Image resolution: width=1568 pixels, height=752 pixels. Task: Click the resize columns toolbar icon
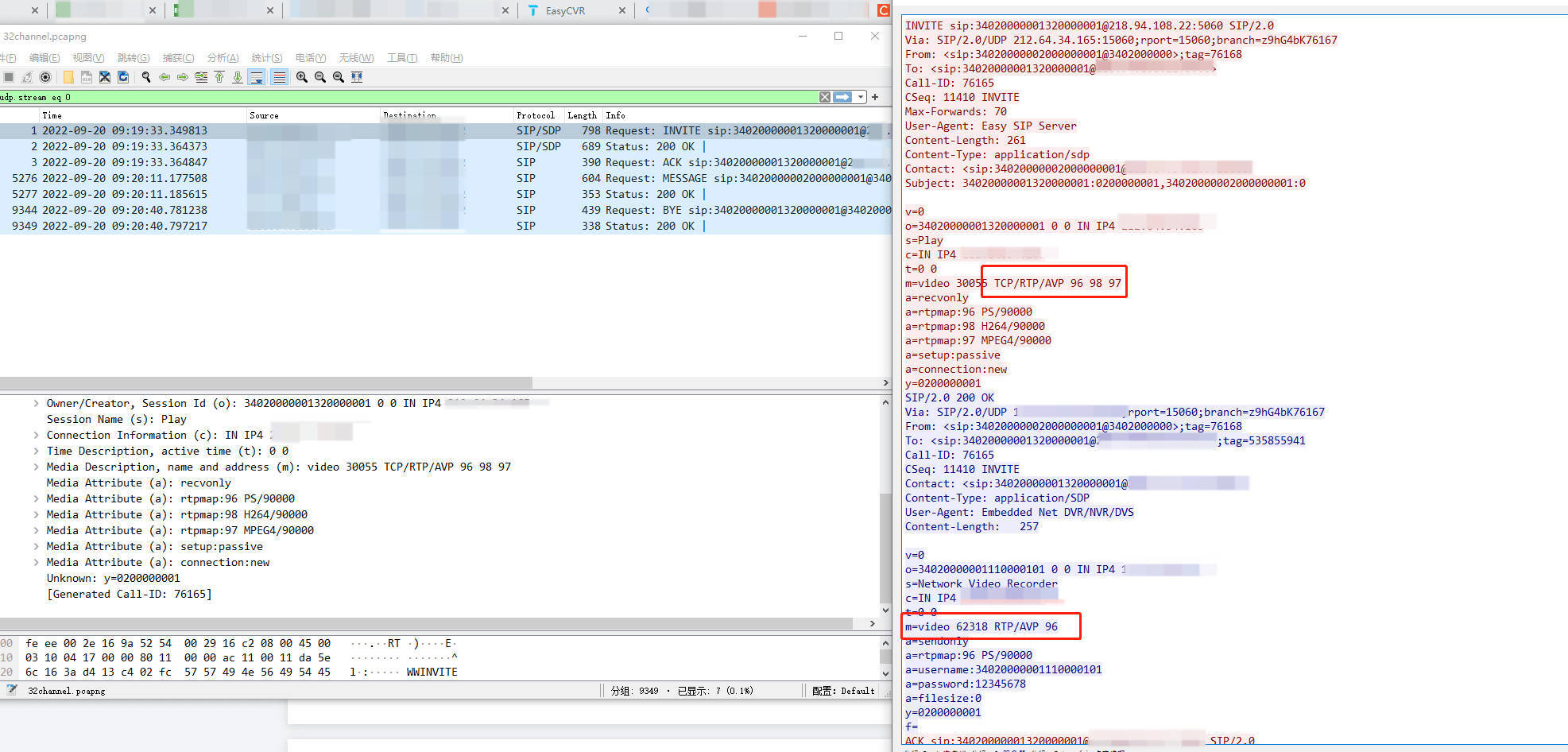click(x=357, y=77)
